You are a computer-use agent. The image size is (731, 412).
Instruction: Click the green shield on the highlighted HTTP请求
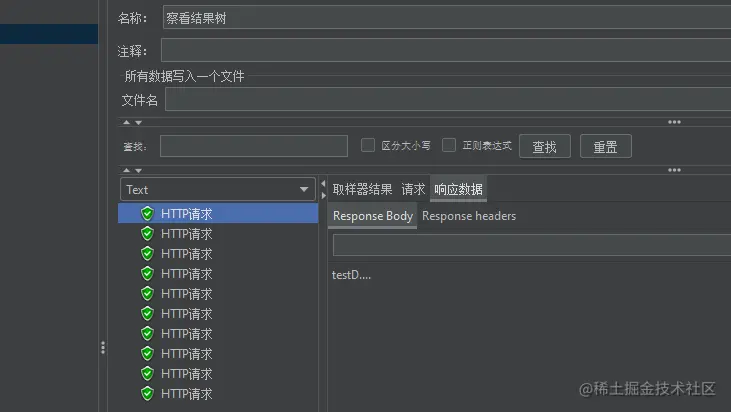click(x=147, y=213)
